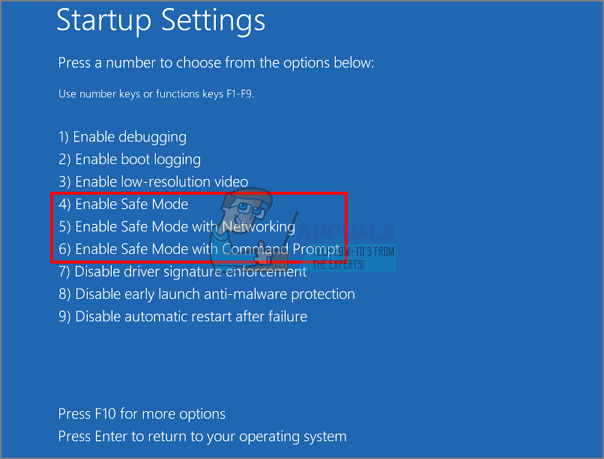Click the Startup Settings heading
604x459 pixels.
161,20
